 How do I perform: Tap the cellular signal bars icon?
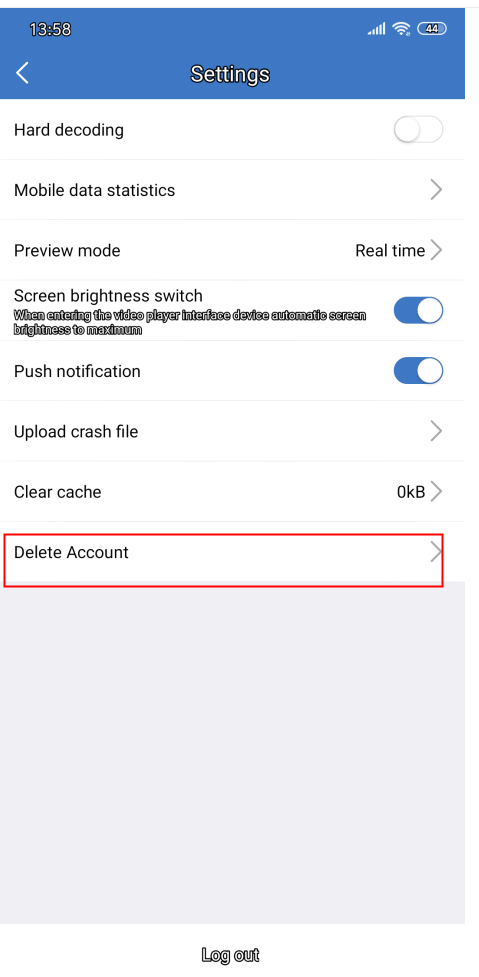376,29
